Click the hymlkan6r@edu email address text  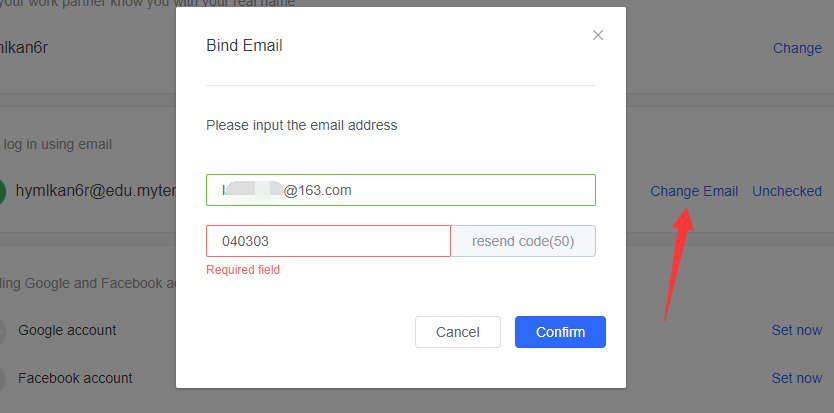tap(96, 191)
